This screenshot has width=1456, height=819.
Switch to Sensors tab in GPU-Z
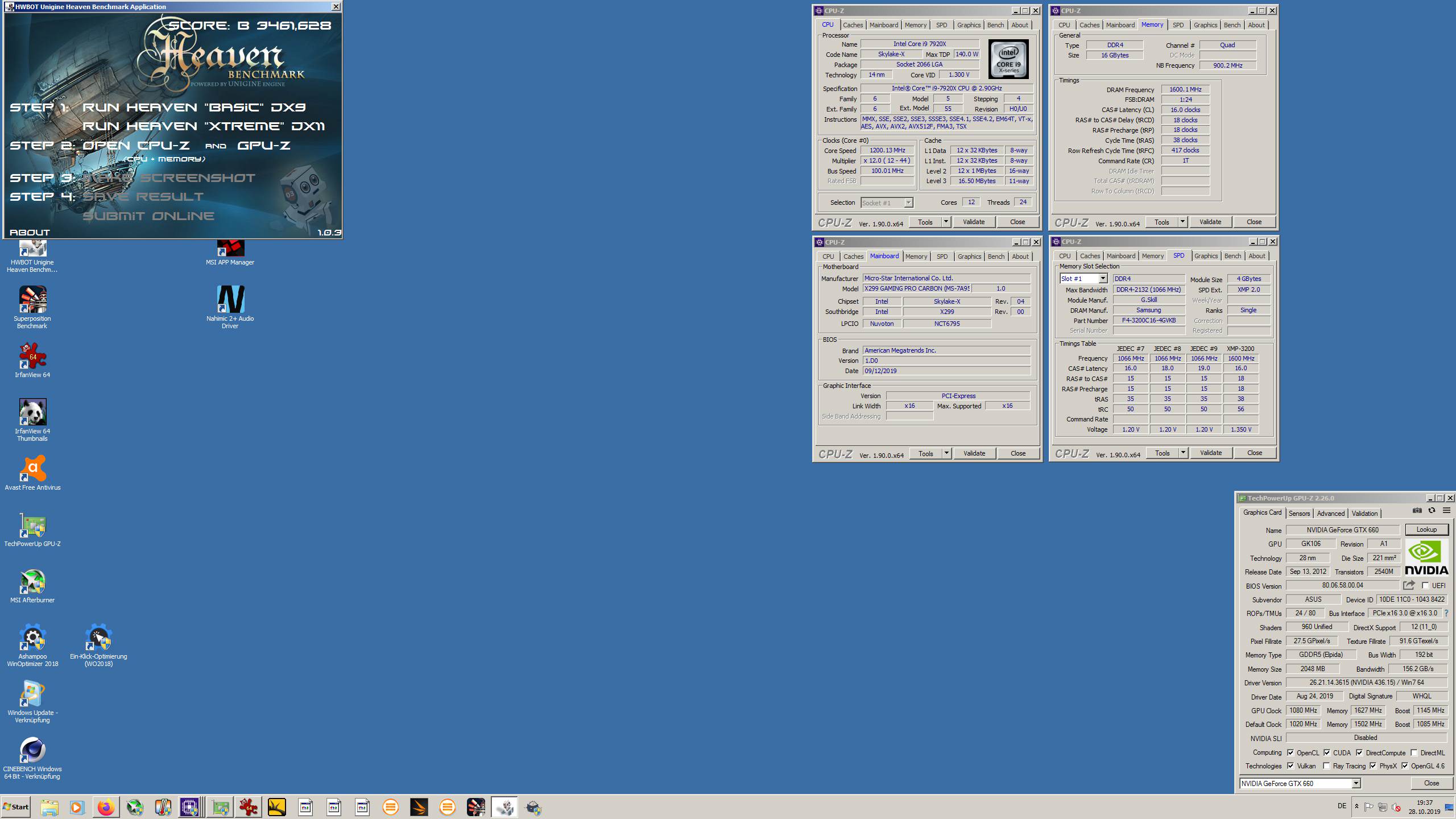coord(1299,513)
